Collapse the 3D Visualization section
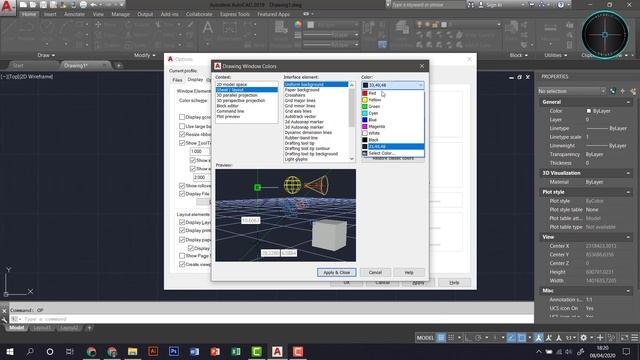Image resolution: width=640 pixels, height=360 pixels. coord(628,173)
